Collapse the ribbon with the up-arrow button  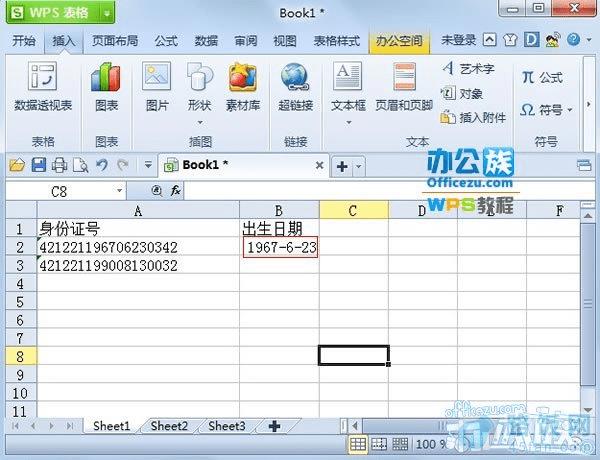[489, 40]
